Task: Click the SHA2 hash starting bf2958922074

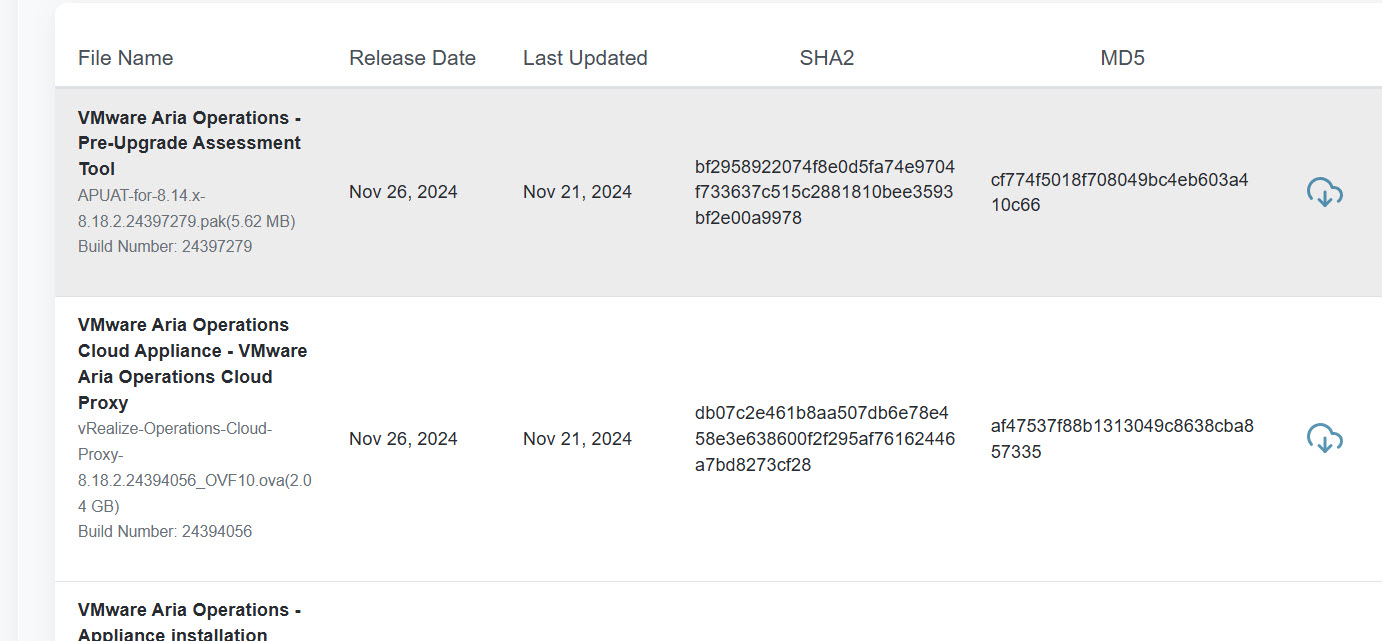Action: (x=825, y=192)
